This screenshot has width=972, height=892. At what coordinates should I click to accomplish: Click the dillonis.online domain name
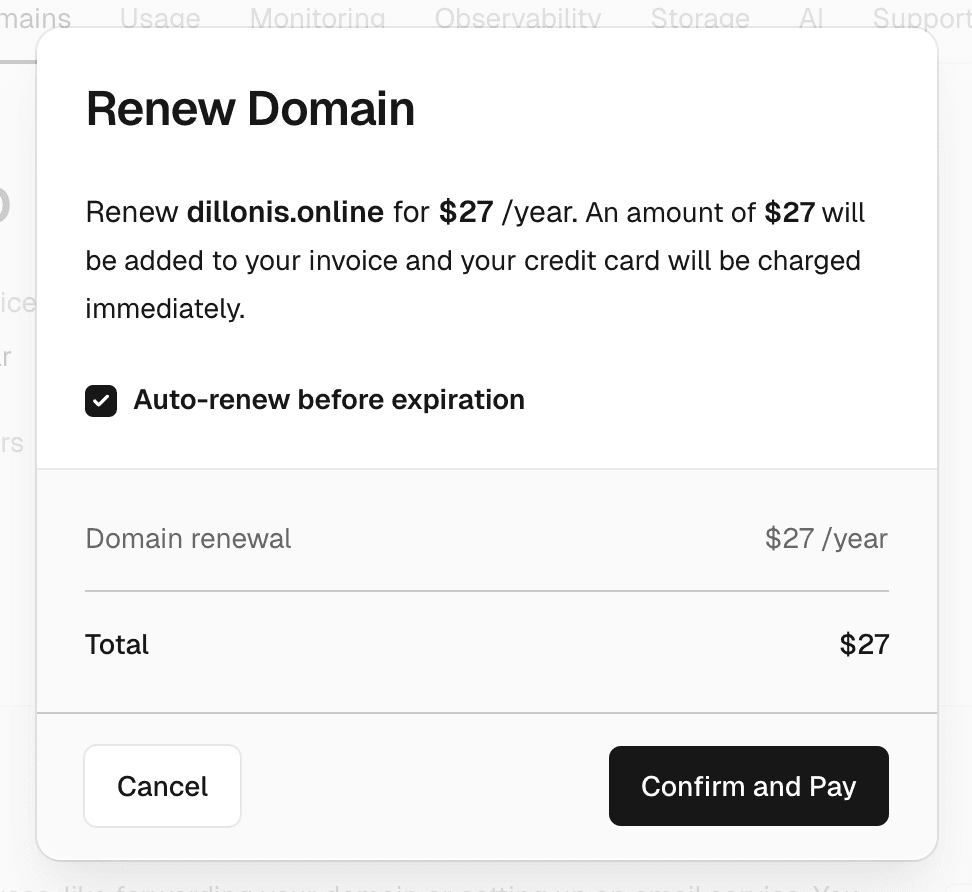coord(286,212)
